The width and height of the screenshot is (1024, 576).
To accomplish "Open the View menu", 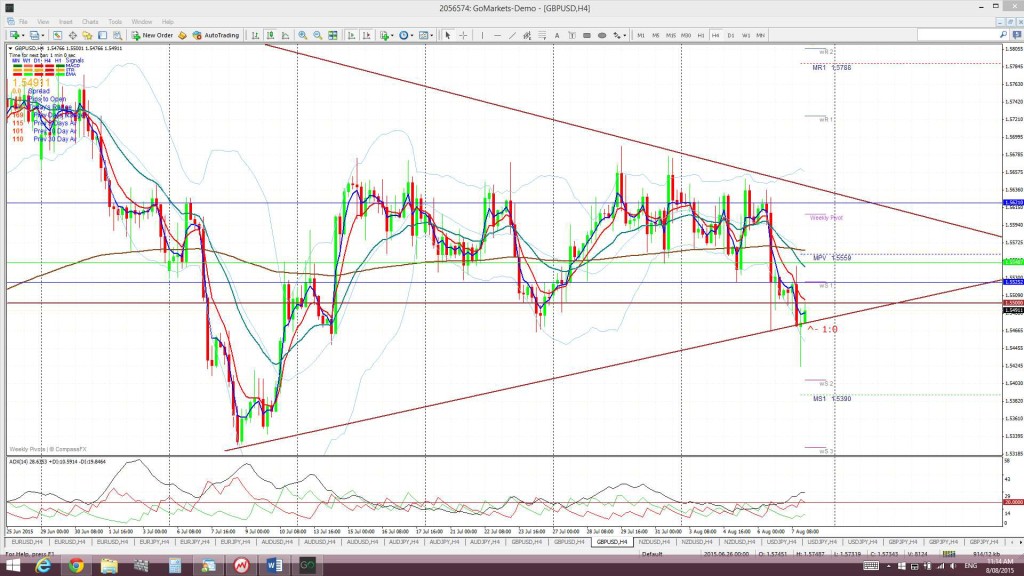I will pyautogui.click(x=43, y=22).
